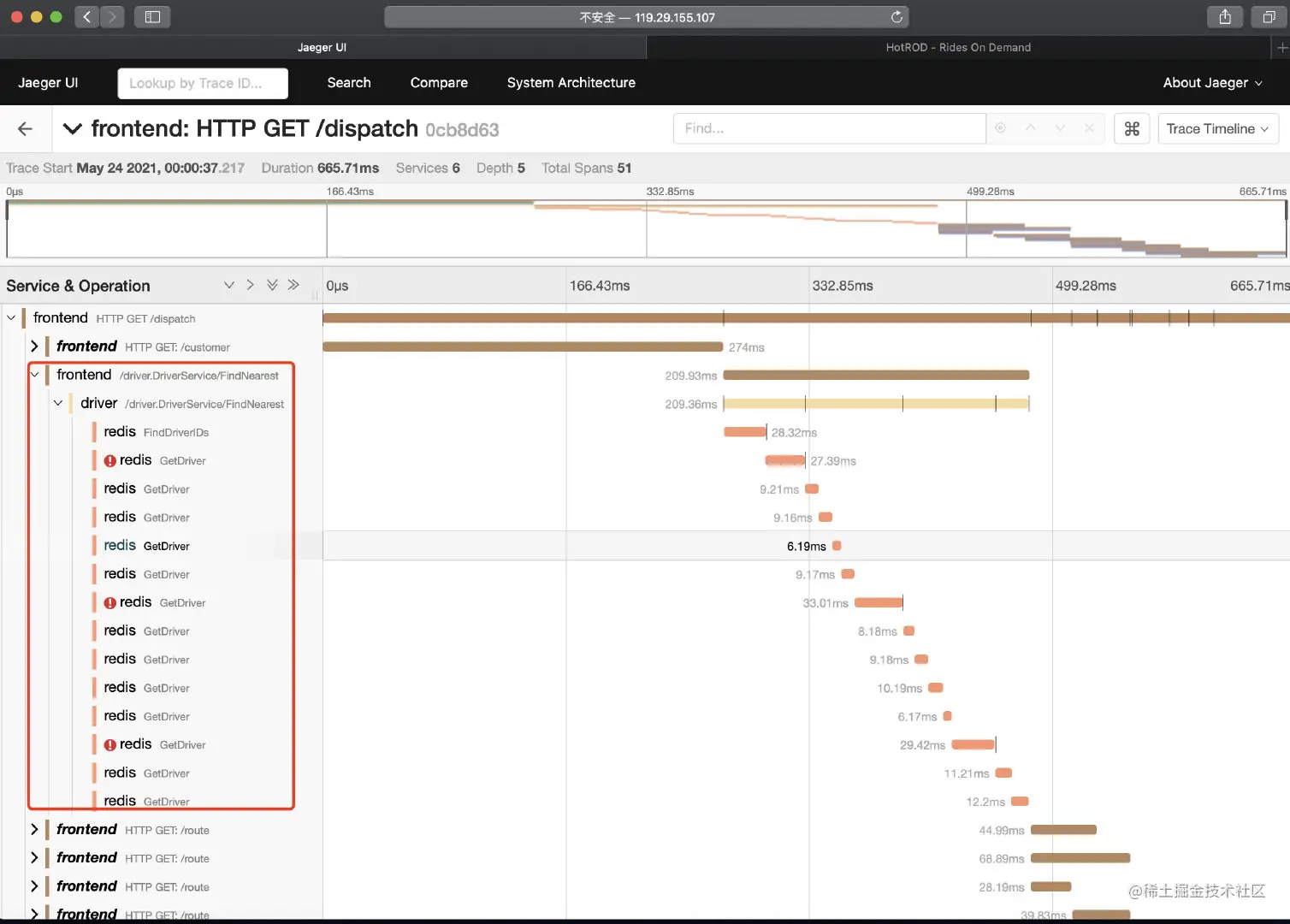Collapse the frontend HTTP GET /dispatch span
The image size is (1290, 924).
click(11, 317)
